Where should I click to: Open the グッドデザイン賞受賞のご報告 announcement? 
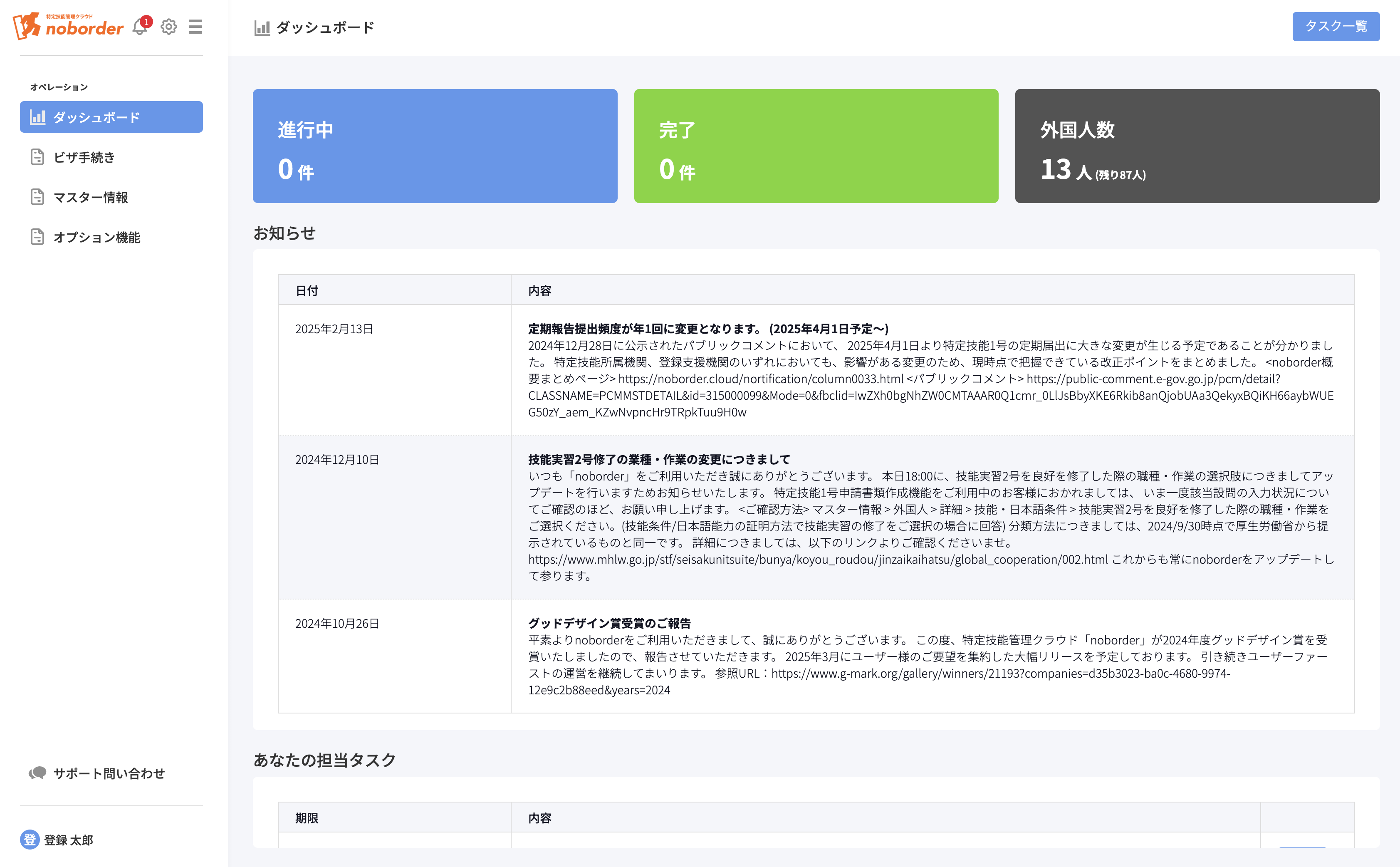coord(609,623)
